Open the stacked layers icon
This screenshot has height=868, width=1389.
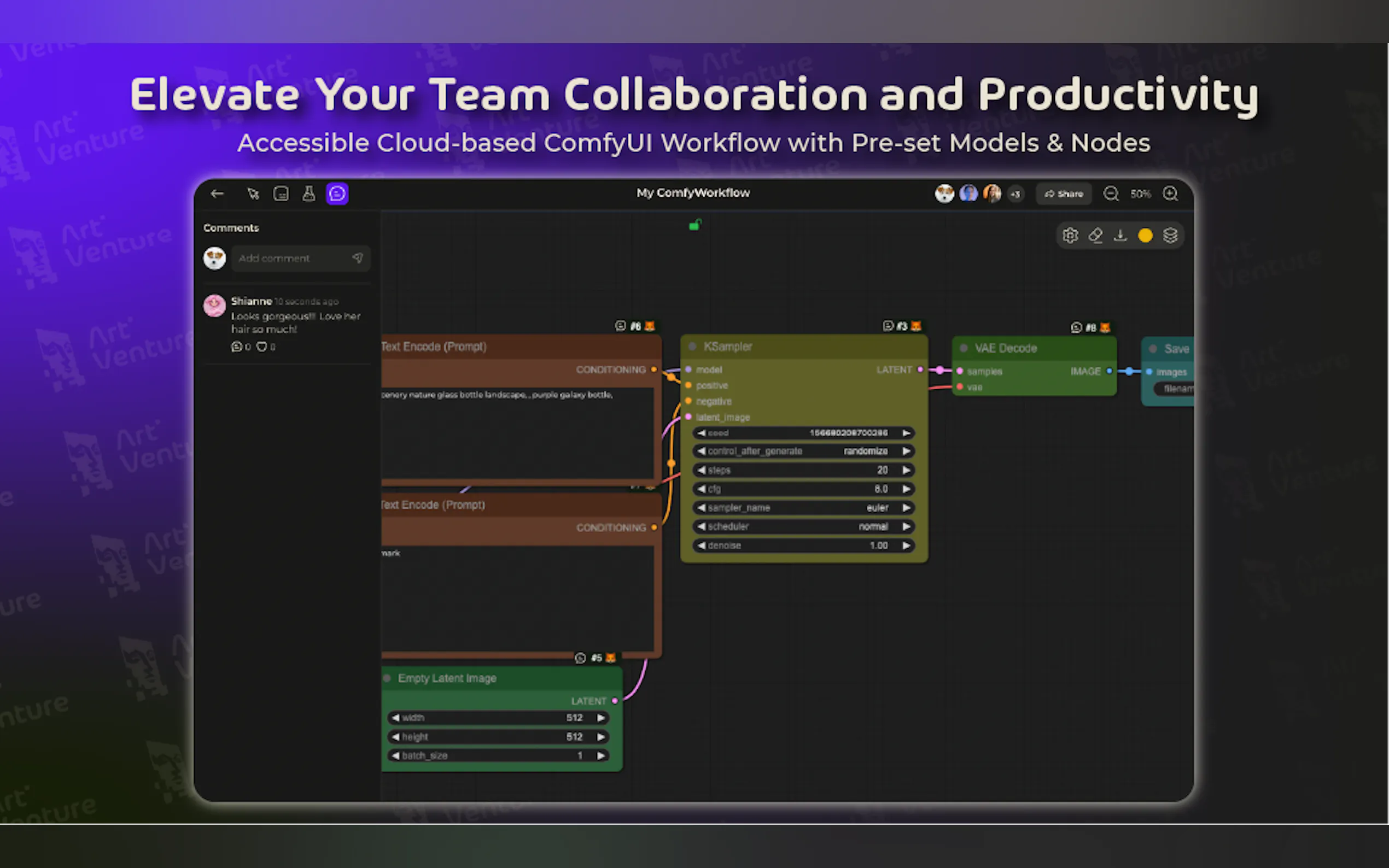coord(1170,236)
